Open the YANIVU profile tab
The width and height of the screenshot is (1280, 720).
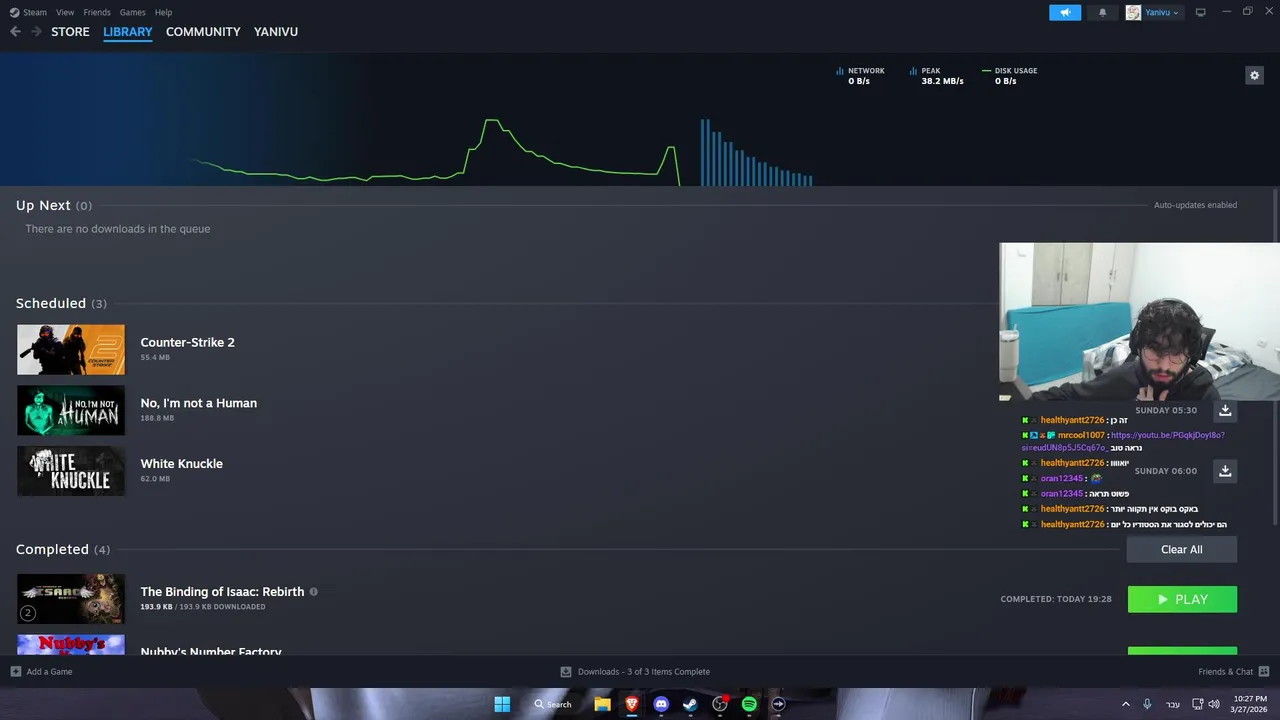[x=276, y=32]
